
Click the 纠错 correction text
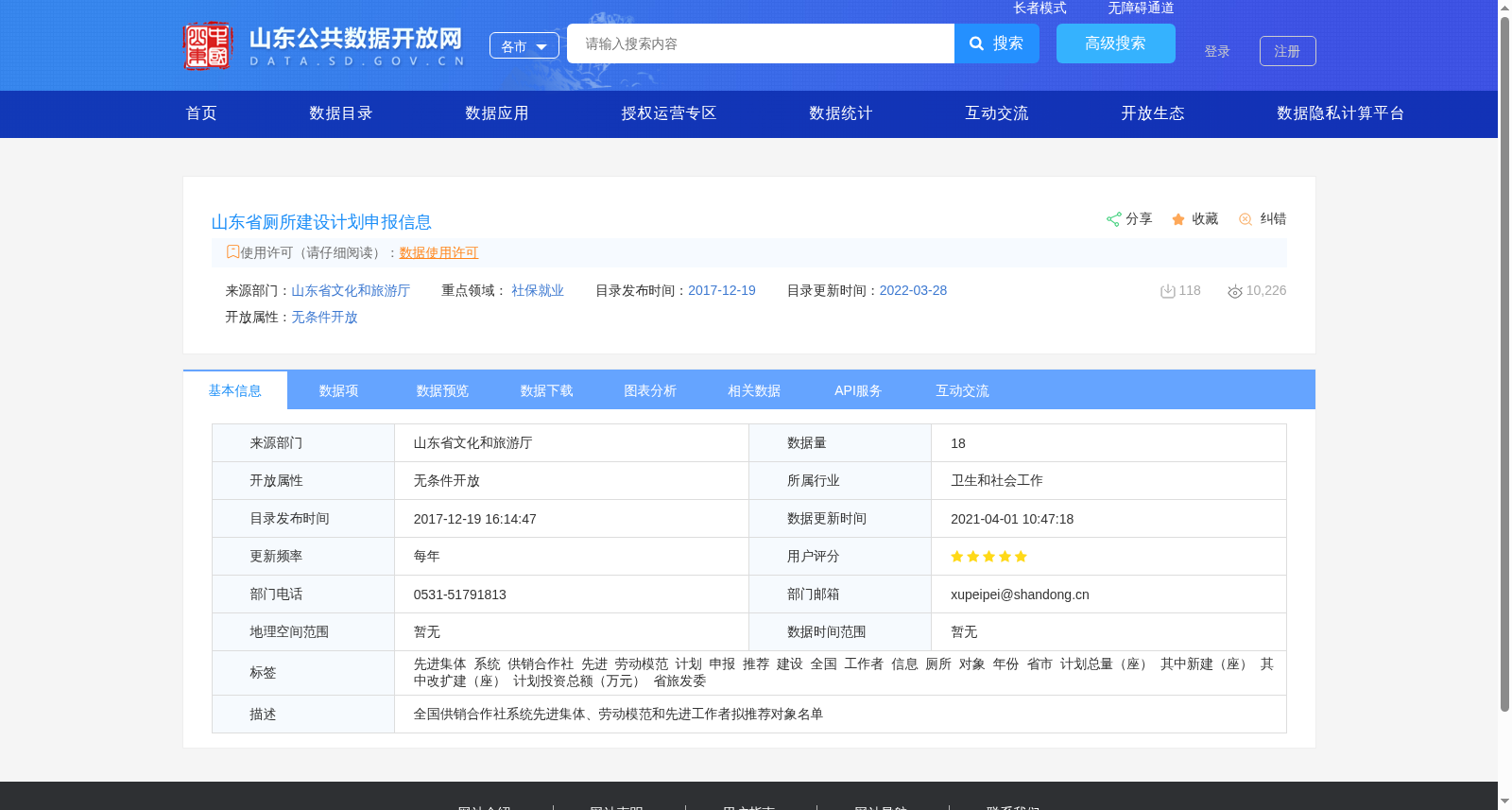(1273, 218)
